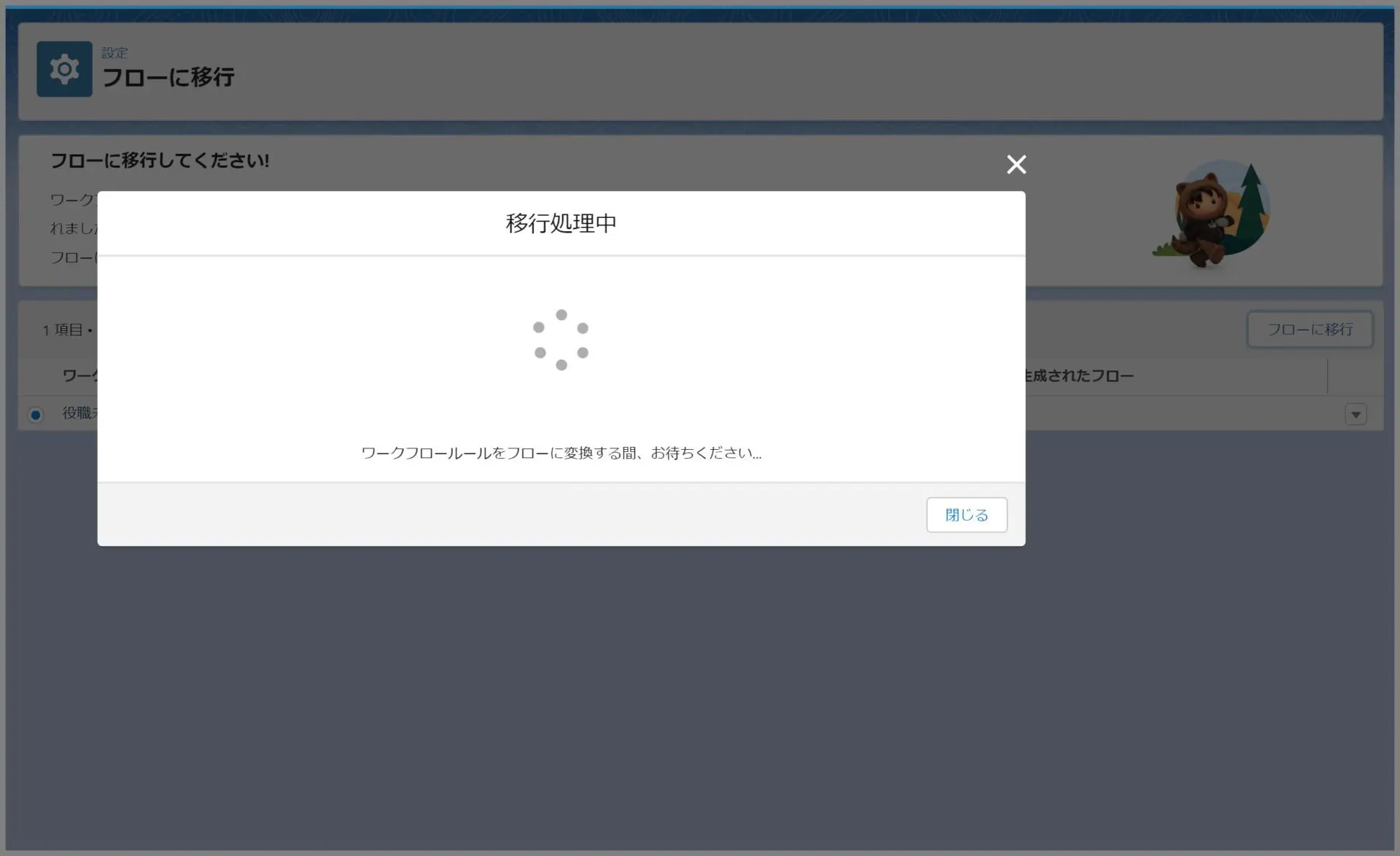
Task: Click the フローに移行 page title
Action: tap(168, 77)
